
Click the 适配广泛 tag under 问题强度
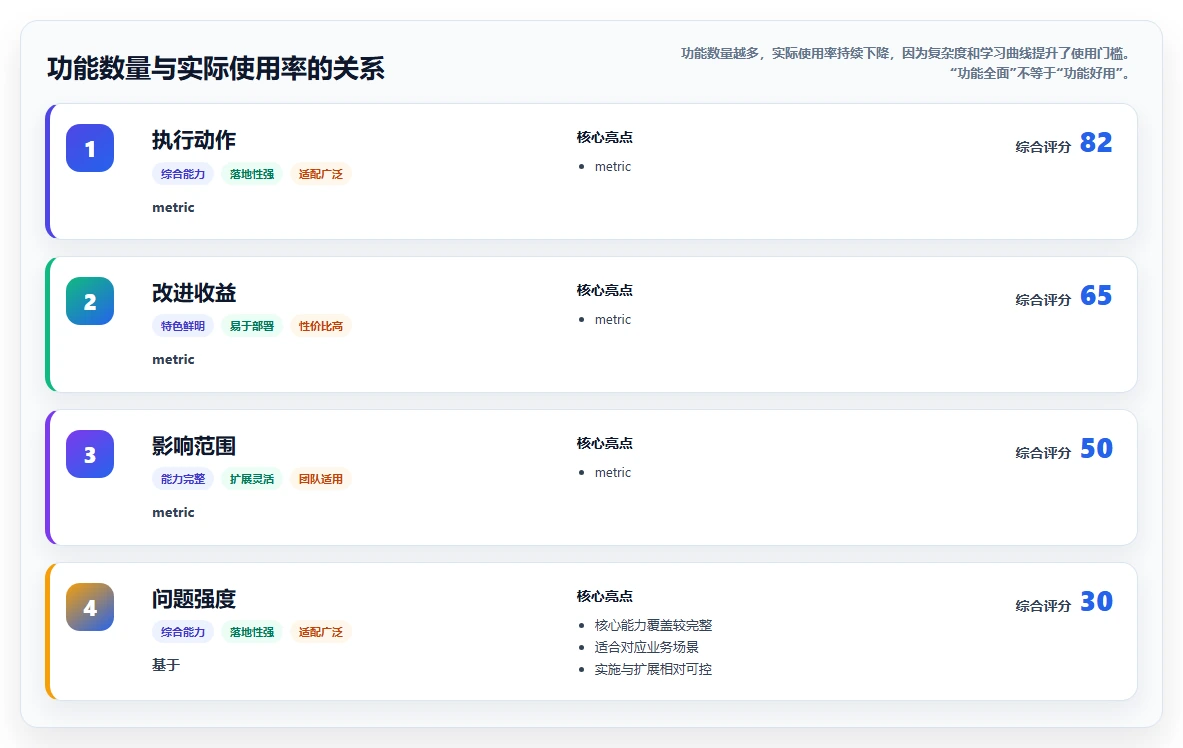pos(321,632)
